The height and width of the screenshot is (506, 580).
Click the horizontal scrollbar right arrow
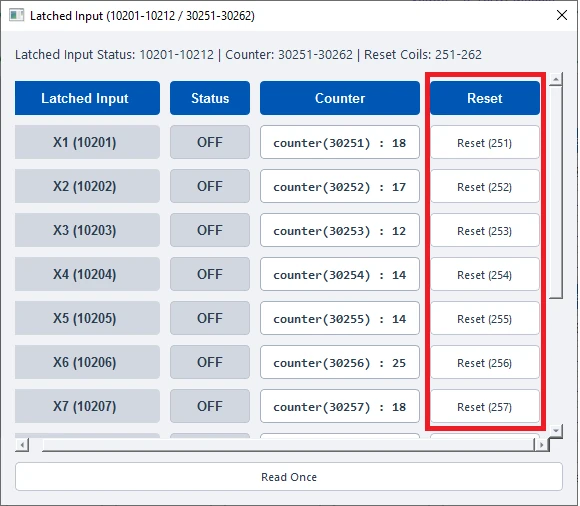tap(542, 445)
